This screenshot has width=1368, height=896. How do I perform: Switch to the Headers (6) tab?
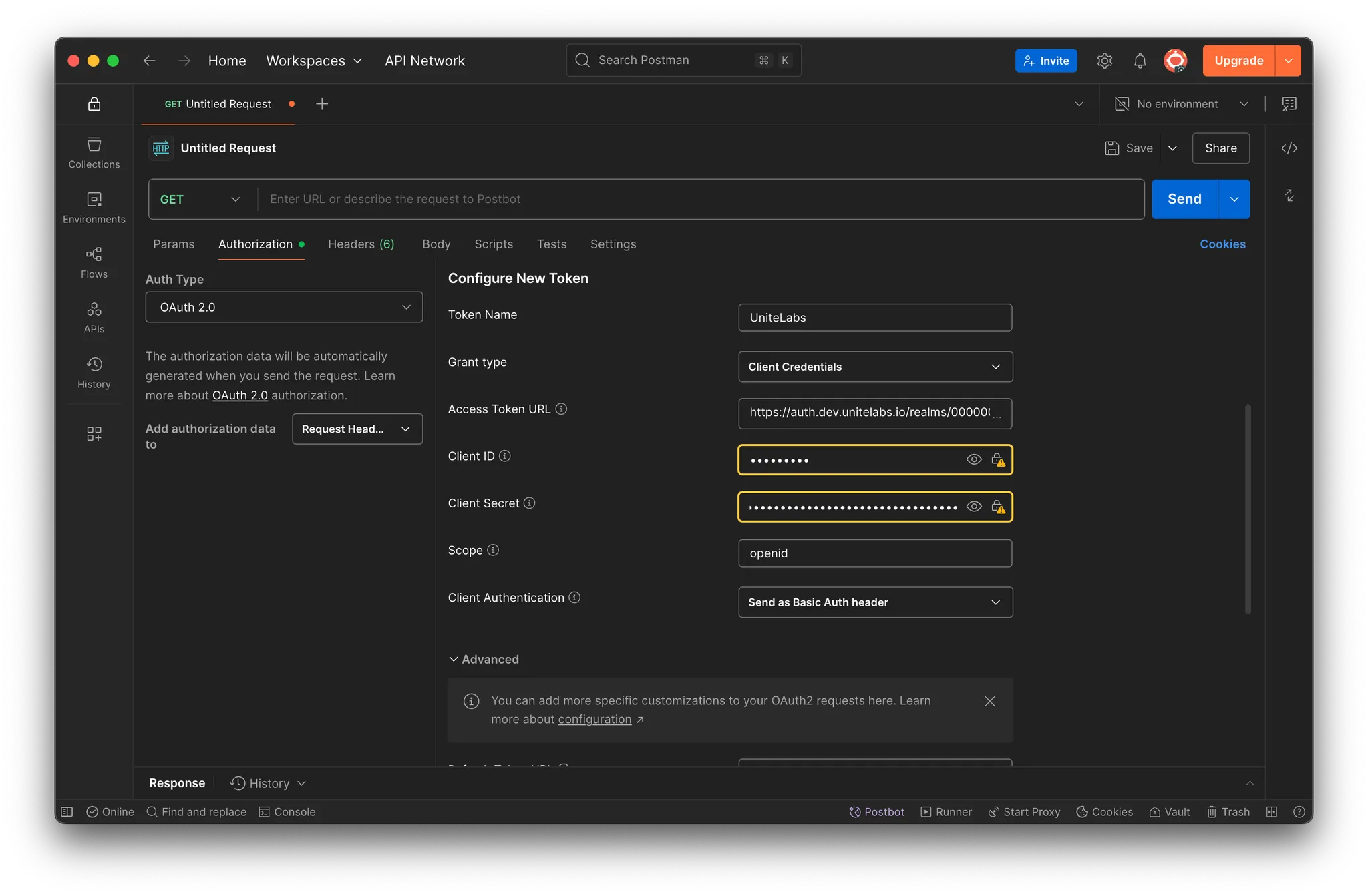pos(361,244)
